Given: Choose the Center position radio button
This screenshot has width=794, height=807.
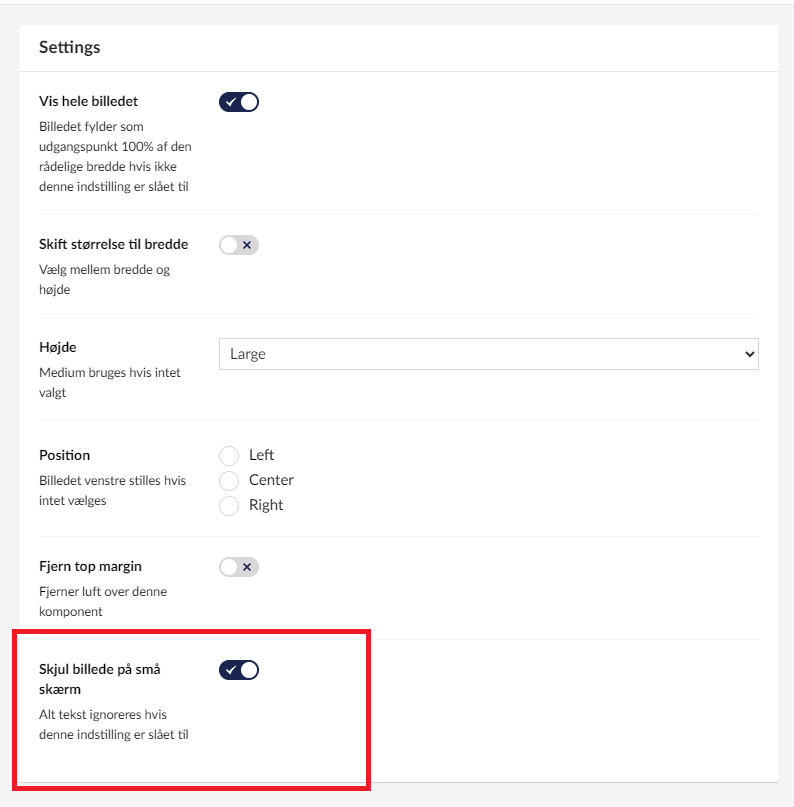Looking at the screenshot, I should point(230,481).
